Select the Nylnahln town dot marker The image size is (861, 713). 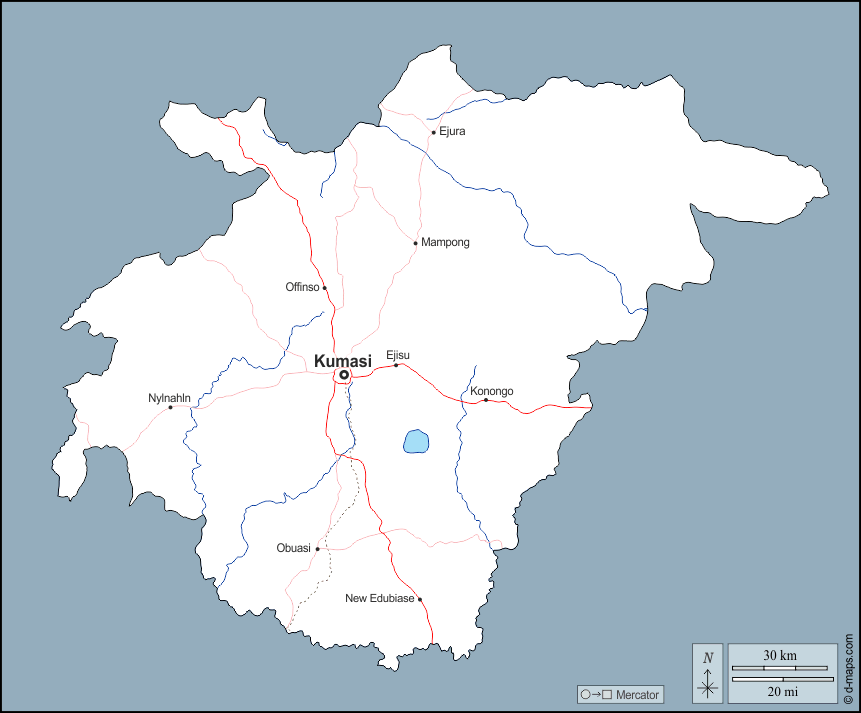pos(170,407)
